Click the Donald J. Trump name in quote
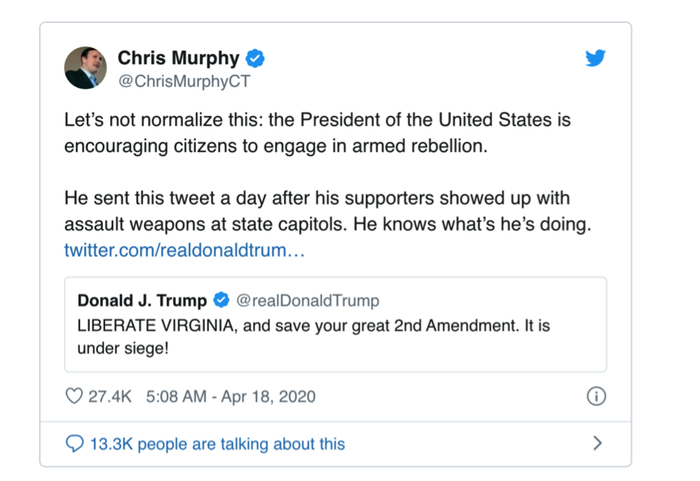The width and height of the screenshot is (700, 481). [x=142, y=301]
